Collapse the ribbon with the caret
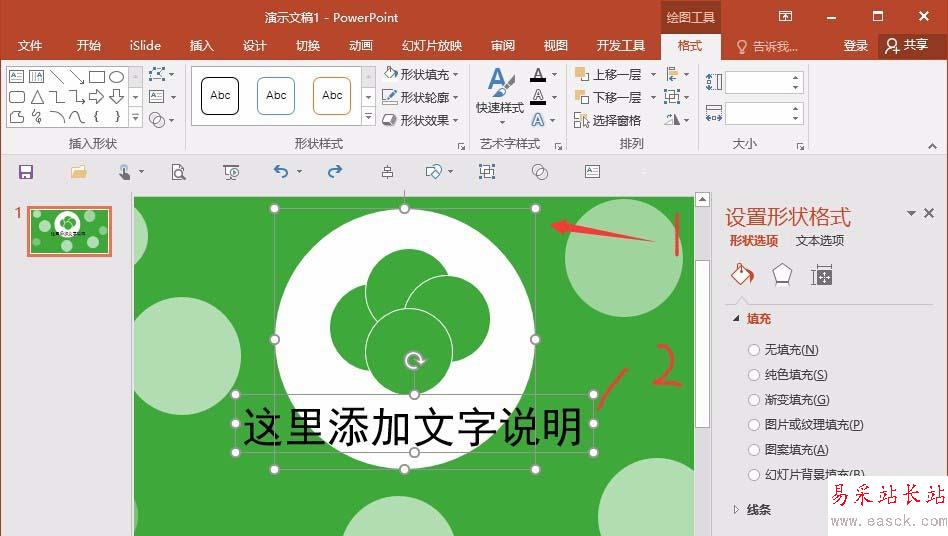The image size is (948, 536). 932,146
